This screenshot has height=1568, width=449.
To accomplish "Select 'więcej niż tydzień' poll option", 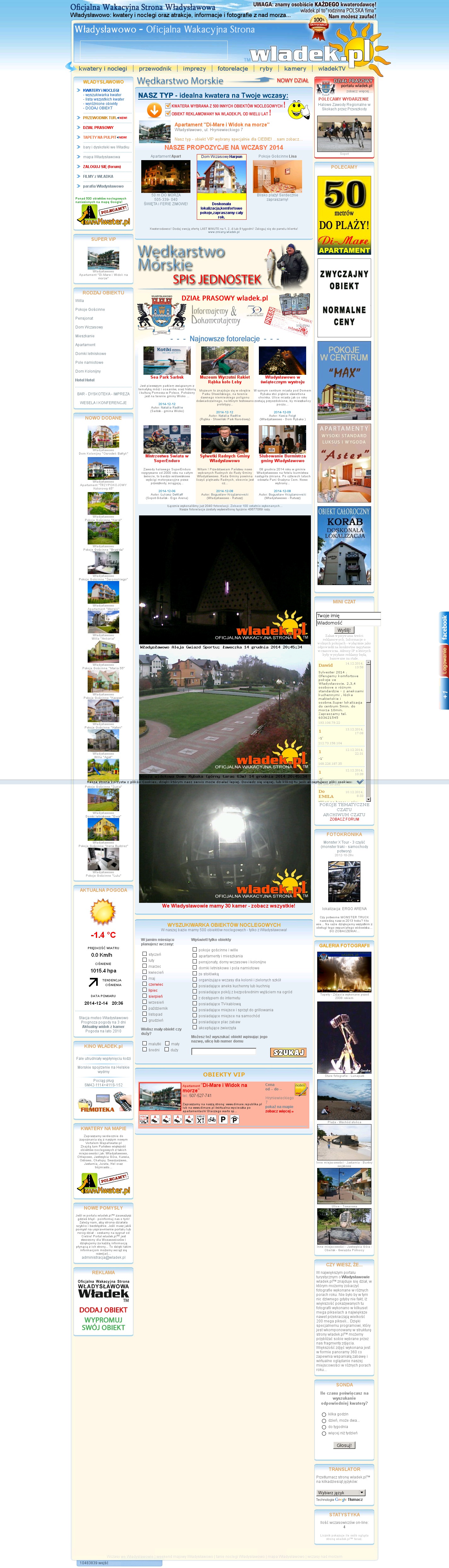I will click(324, 1433).
